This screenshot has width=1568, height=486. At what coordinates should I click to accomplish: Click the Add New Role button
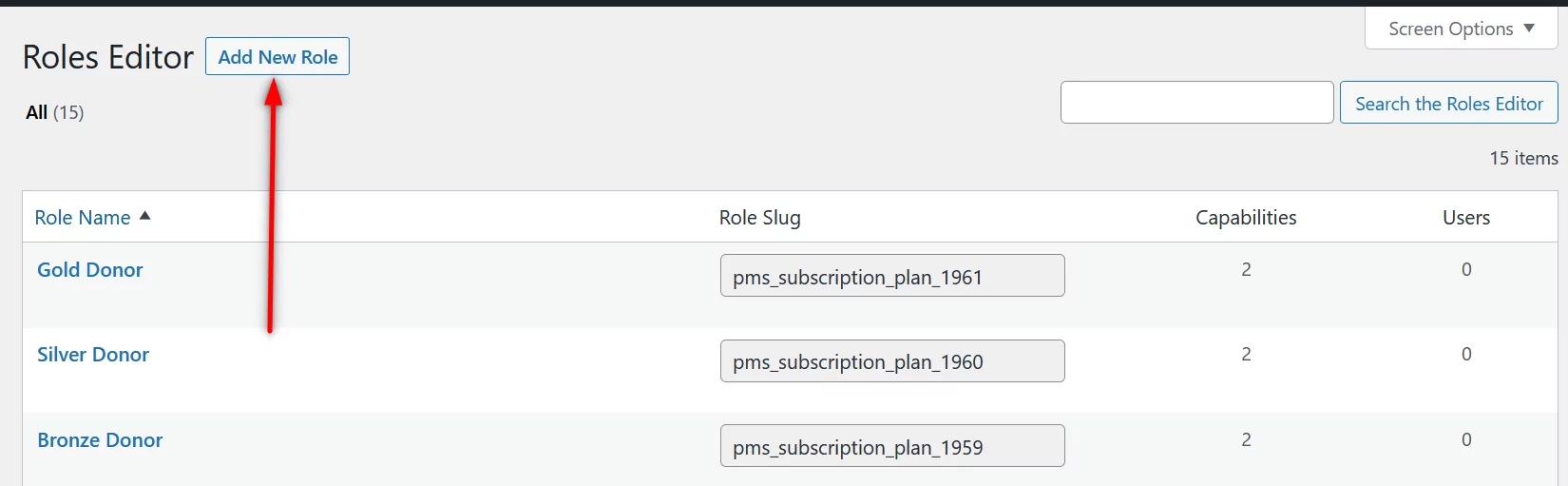pyautogui.click(x=277, y=57)
